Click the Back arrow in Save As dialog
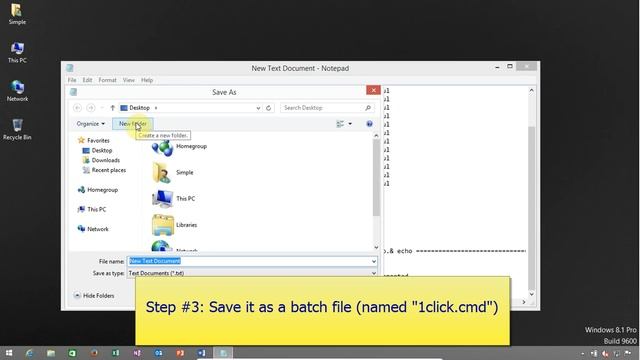 coord(77,108)
